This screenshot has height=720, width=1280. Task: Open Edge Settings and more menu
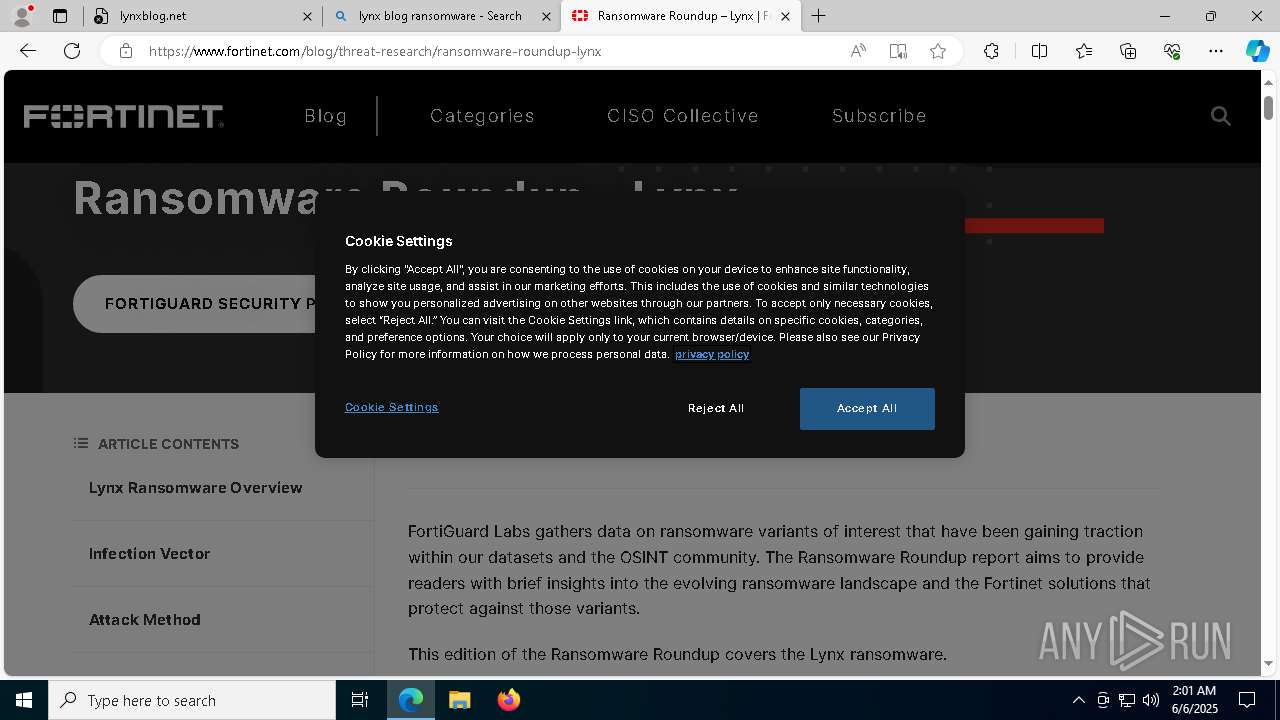pyautogui.click(x=1216, y=51)
